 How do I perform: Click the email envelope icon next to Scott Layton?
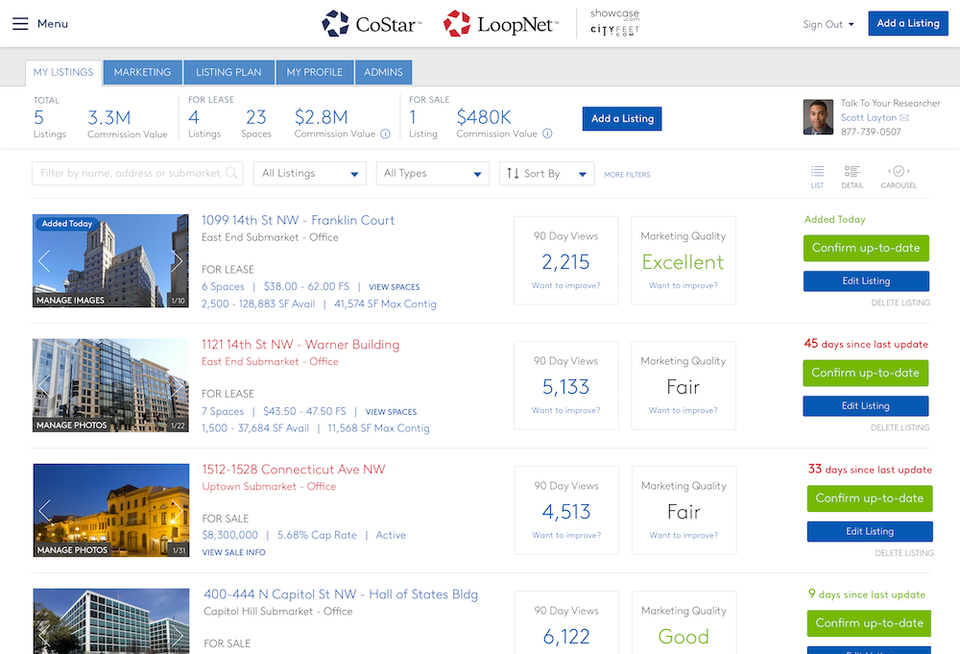[x=904, y=118]
